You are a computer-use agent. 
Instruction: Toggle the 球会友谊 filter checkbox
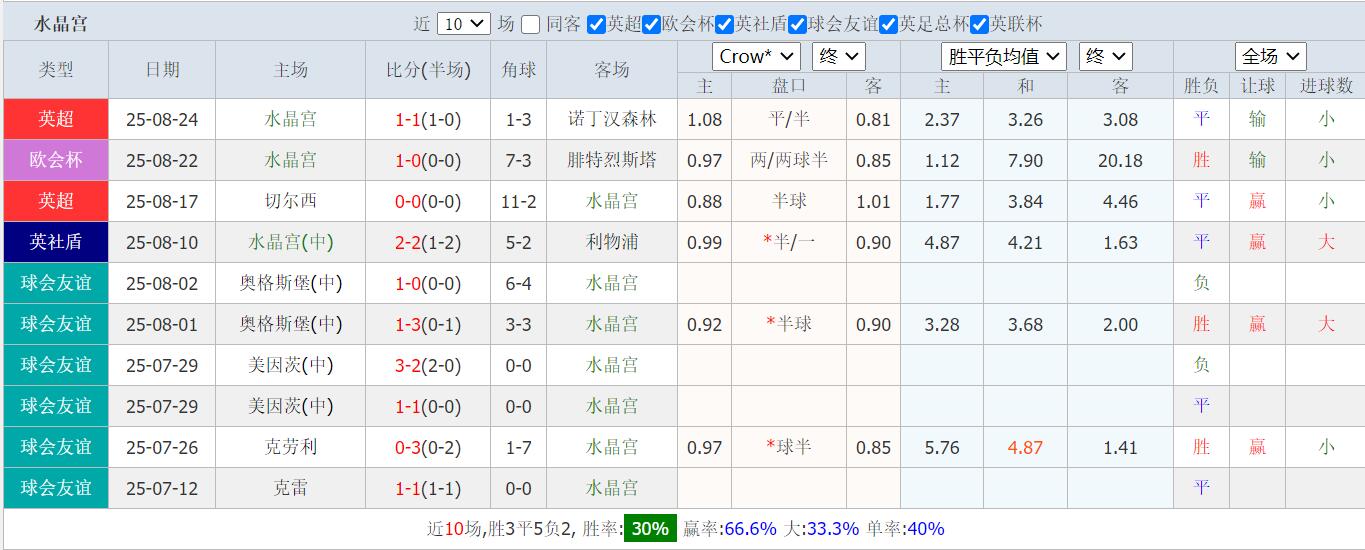pyautogui.click(x=797, y=24)
